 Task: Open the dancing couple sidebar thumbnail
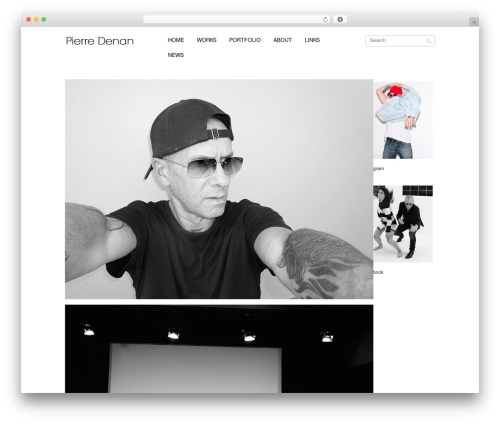click(x=403, y=224)
